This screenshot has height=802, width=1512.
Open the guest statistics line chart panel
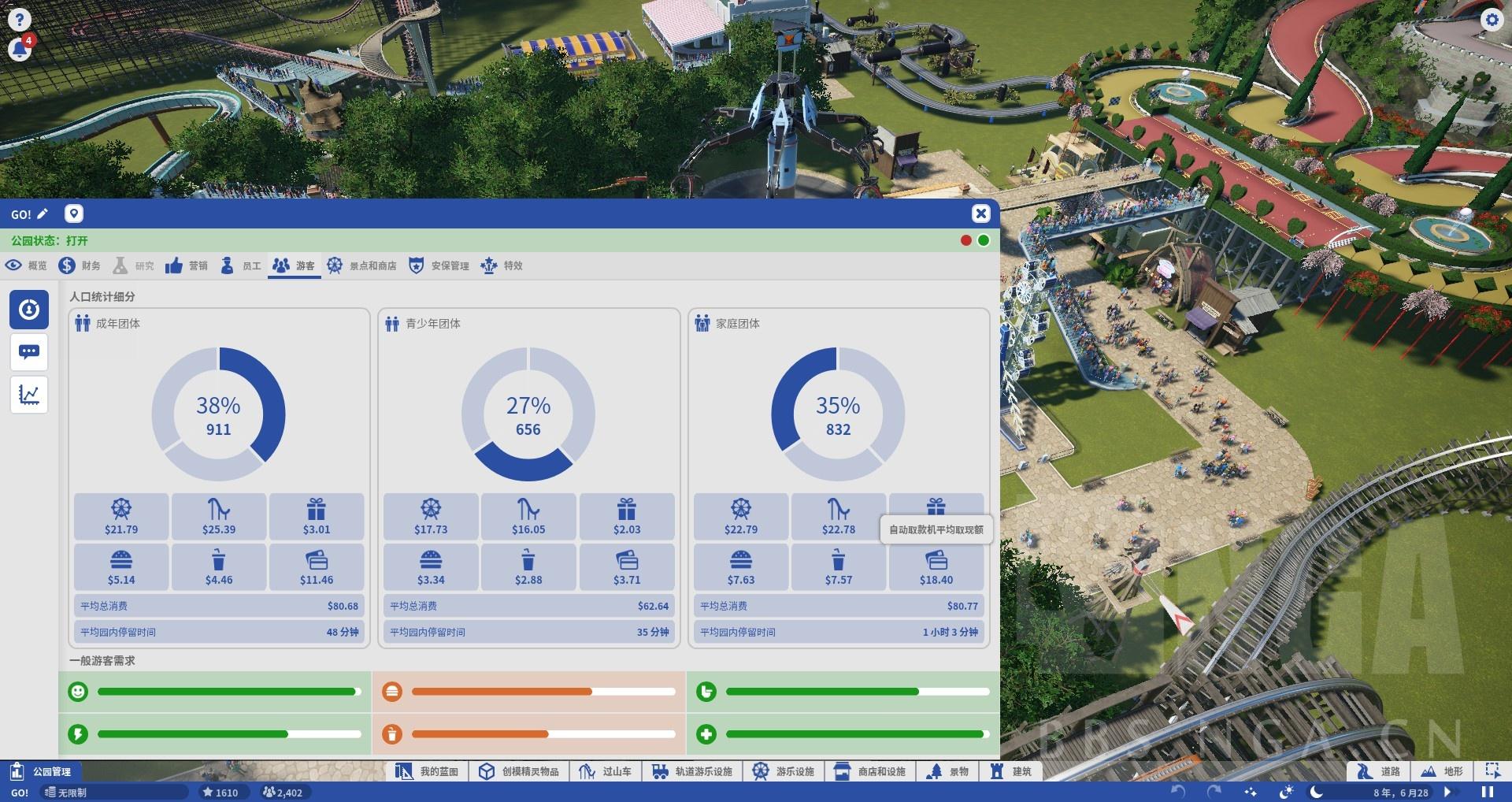pos(29,394)
